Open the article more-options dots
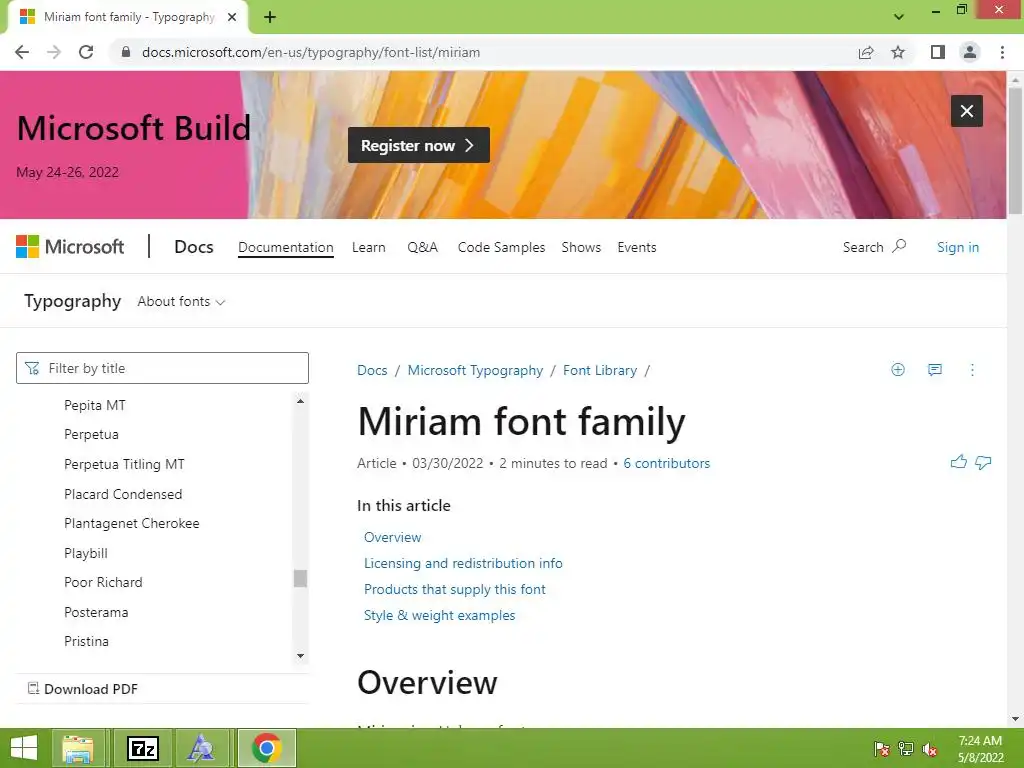Screen dimensions: 1024x768 [972, 370]
